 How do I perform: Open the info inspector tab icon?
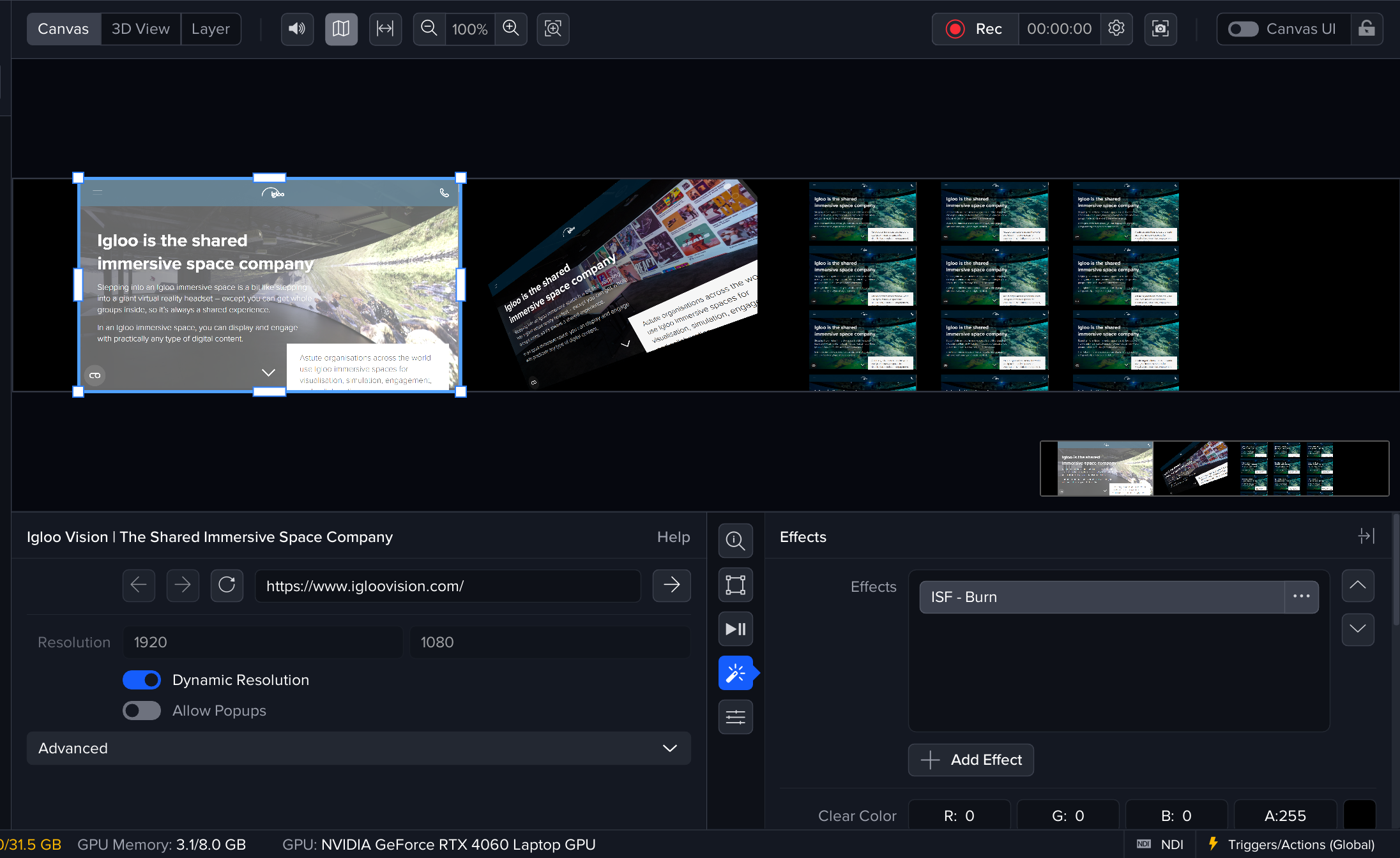(736, 541)
